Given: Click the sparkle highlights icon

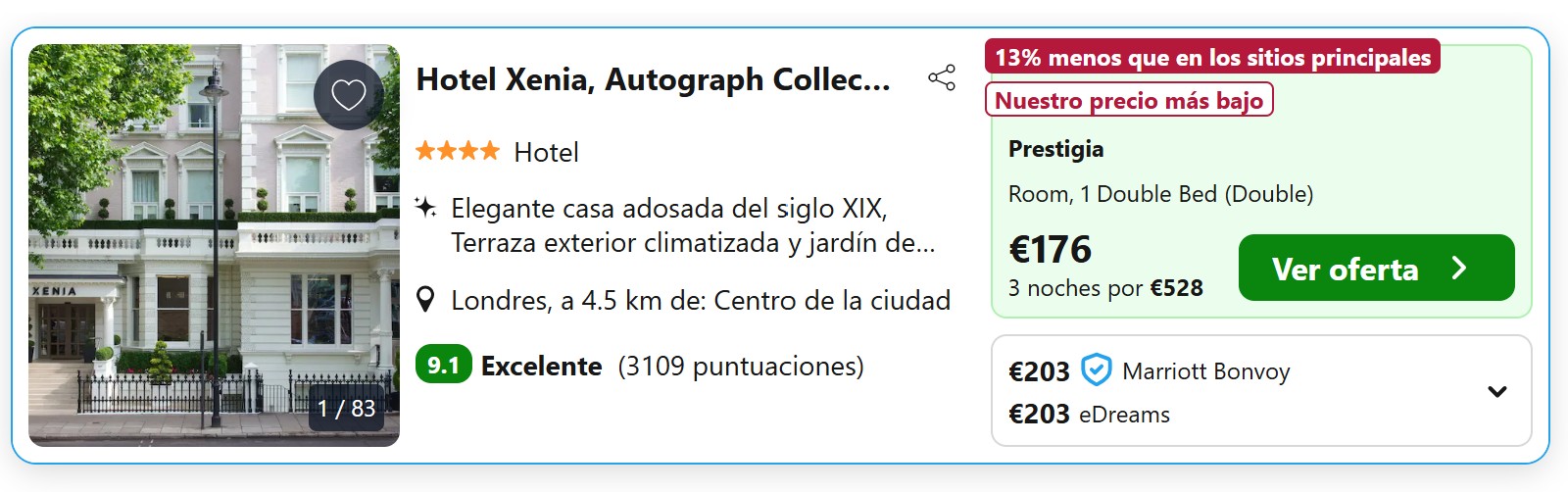Looking at the screenshot, I should (425, 208).
